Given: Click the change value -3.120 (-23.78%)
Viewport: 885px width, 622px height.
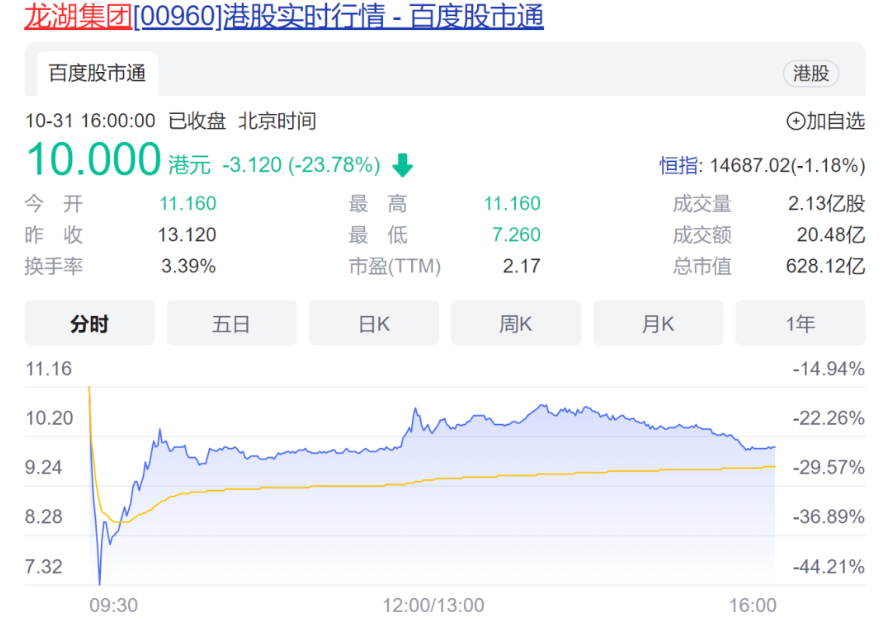Looking at the screenshot, I should tap(301, 165).
